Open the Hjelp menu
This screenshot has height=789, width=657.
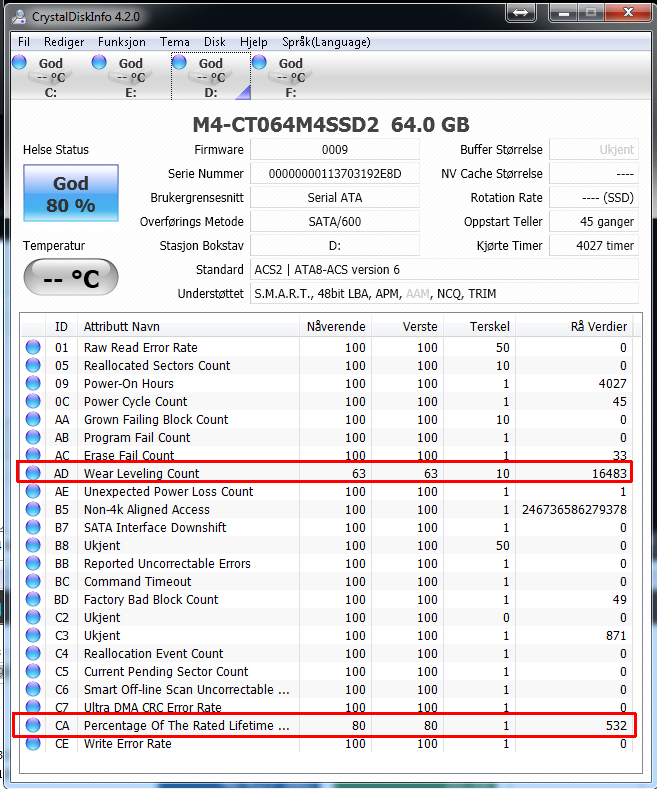254,42
